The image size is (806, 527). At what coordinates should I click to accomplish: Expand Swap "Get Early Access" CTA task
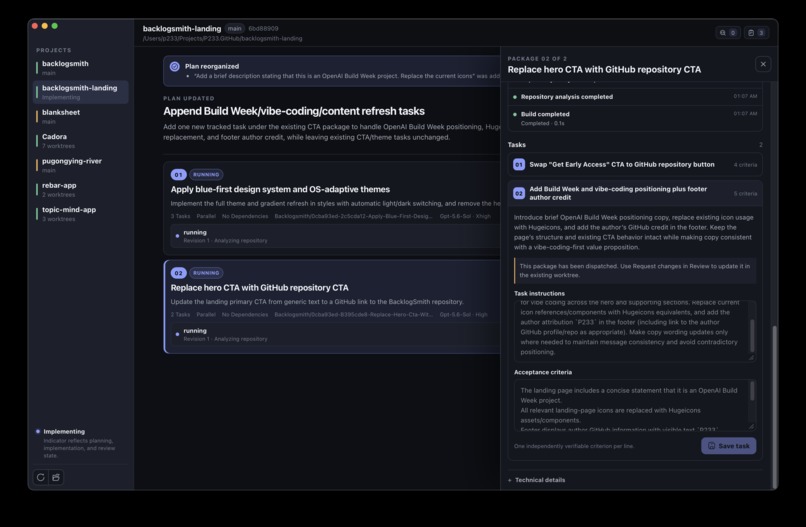pos(635,165)
